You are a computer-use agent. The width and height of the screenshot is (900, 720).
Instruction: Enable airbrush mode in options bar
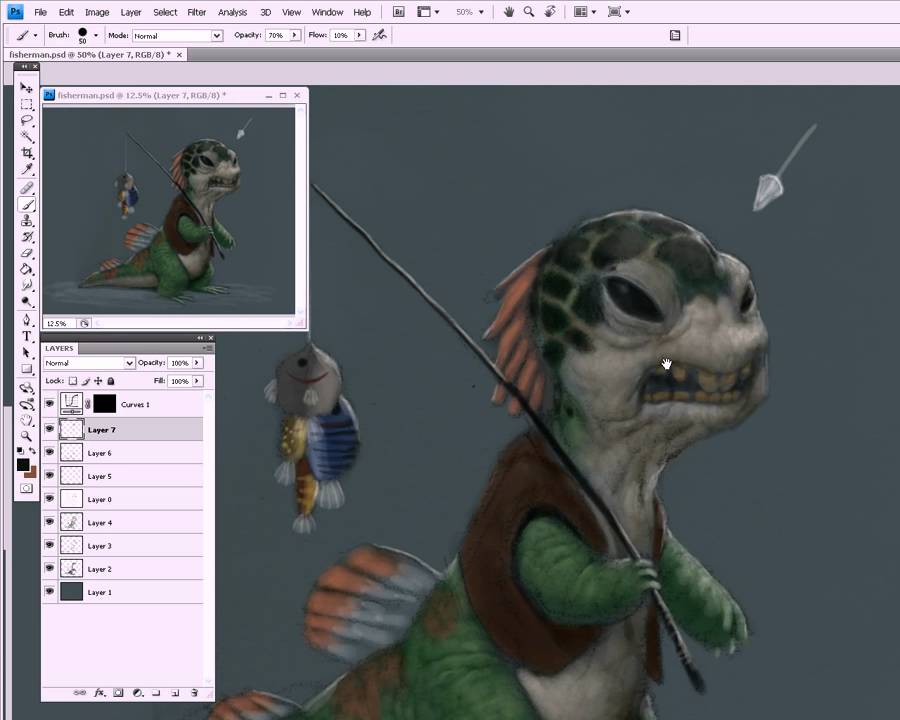tap(379, 35)
